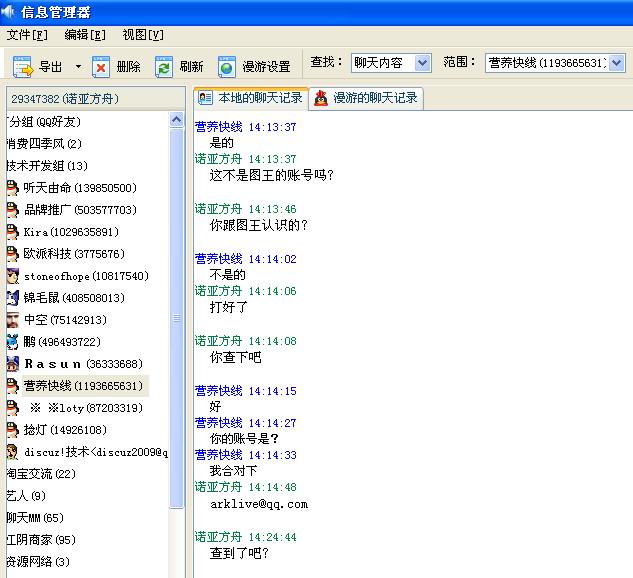Click the avatar of stoneofhope(10817540)
Viewport: 633px width, 578px height.
13,276
